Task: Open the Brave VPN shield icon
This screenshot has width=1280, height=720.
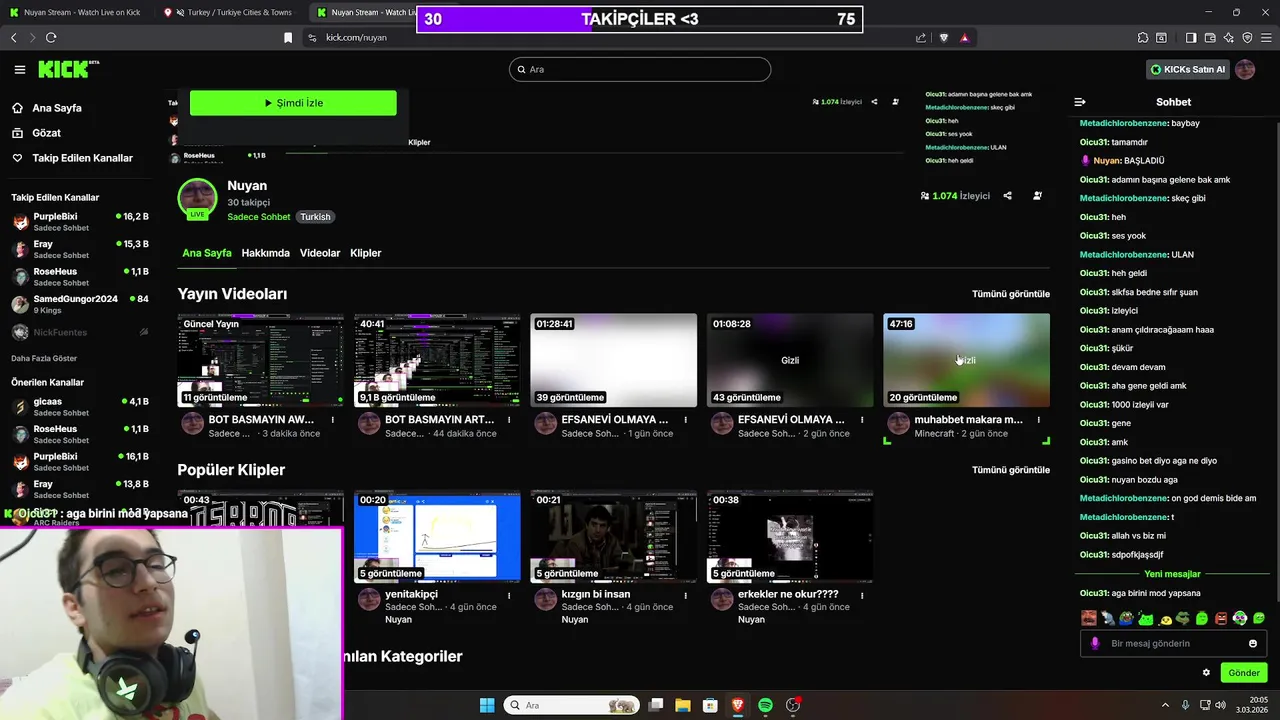Action: (1247, 38)
